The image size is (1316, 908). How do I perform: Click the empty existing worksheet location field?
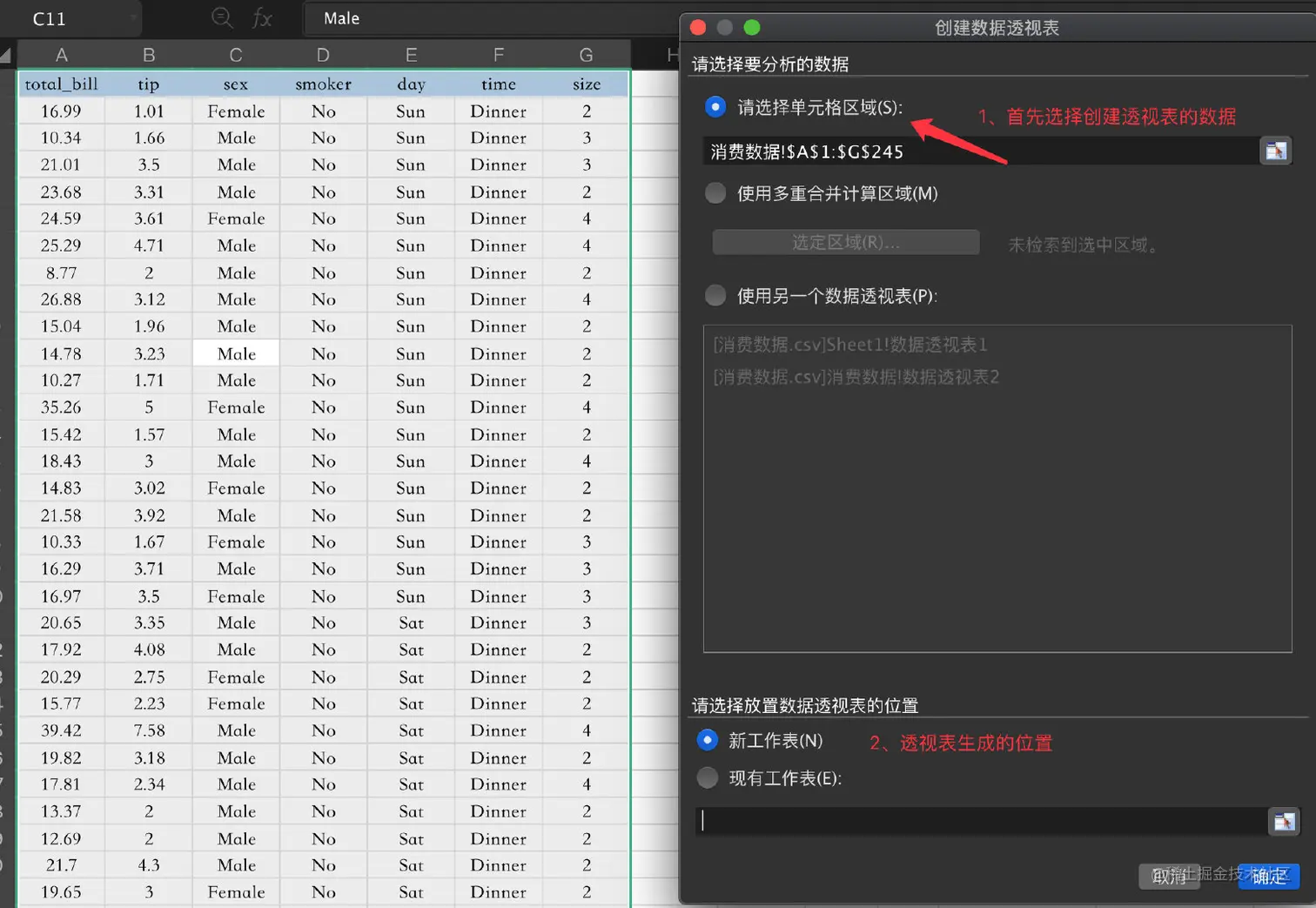982,821
